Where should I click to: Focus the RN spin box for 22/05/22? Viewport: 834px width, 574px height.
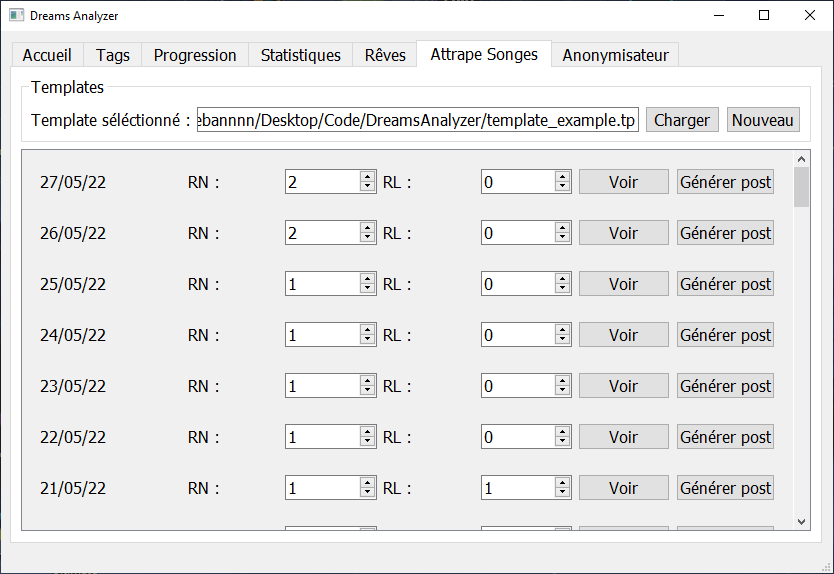322,437
